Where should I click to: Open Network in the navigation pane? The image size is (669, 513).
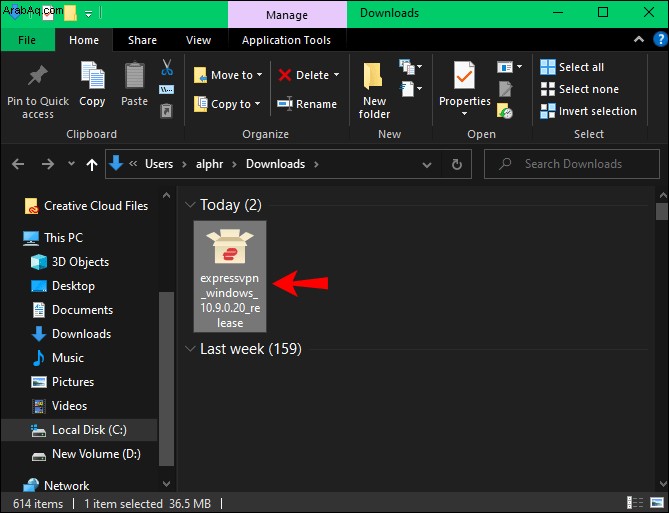pyautogui.click(x=56, y=486)
